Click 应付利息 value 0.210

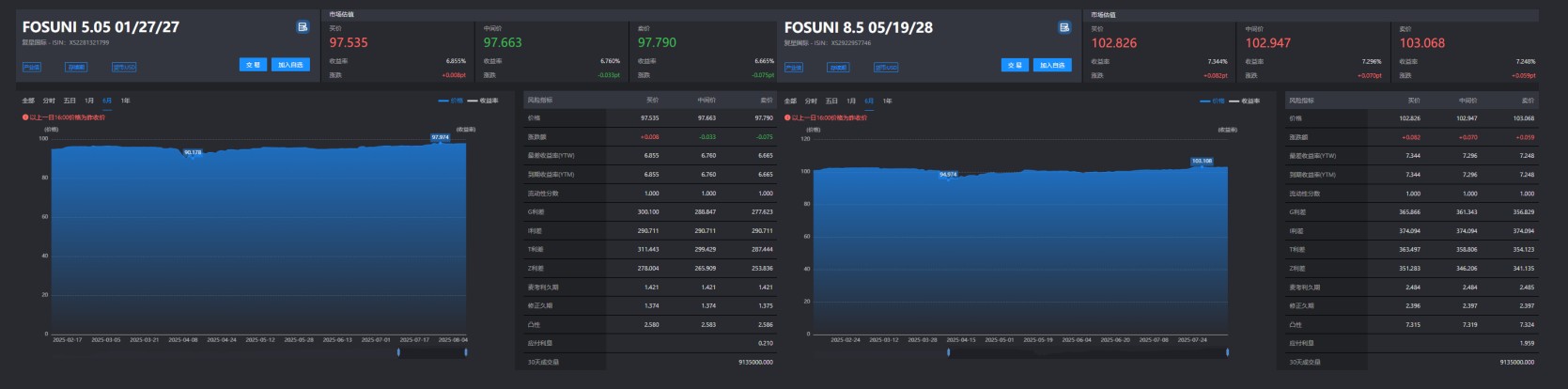tap(765, 343)
